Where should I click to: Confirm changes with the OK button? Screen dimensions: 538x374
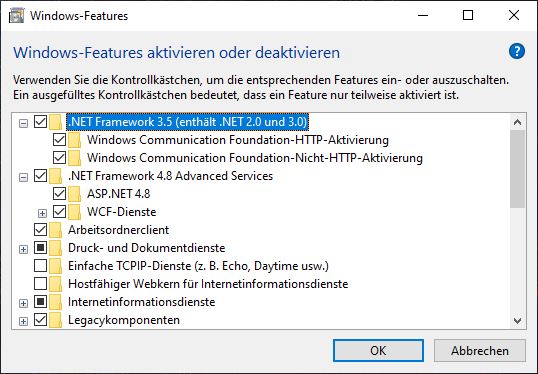tap(378, 351)
